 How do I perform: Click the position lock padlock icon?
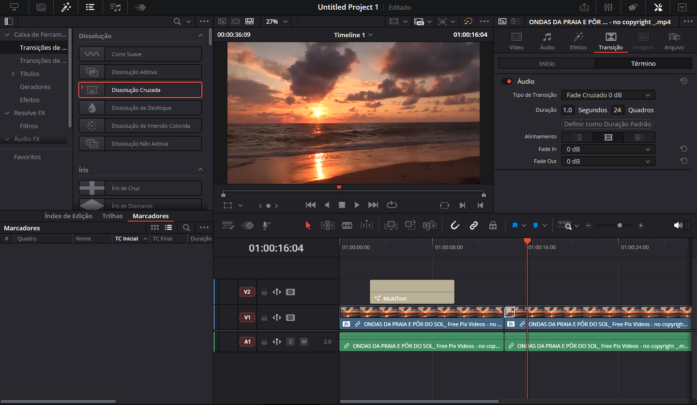[x=492, y=225]
